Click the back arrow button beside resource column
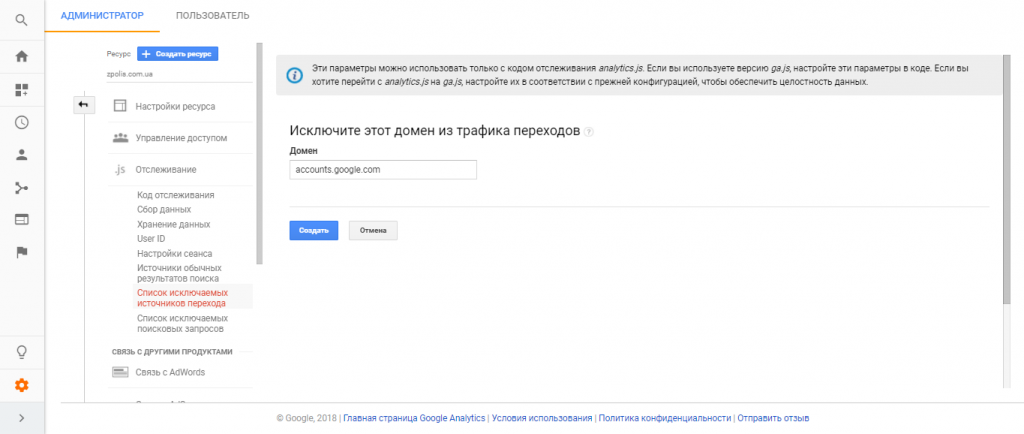The height and width of the screenshot is (434, 1024). click(83, 105)
